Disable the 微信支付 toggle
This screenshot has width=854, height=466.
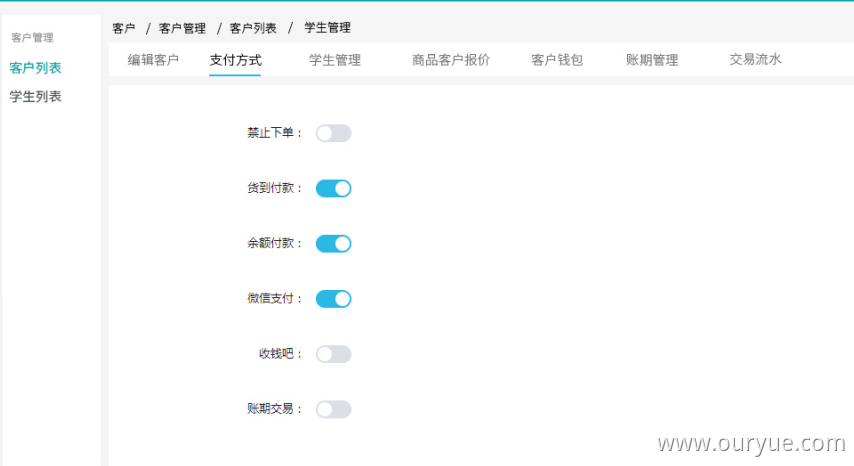coord(333,298)
